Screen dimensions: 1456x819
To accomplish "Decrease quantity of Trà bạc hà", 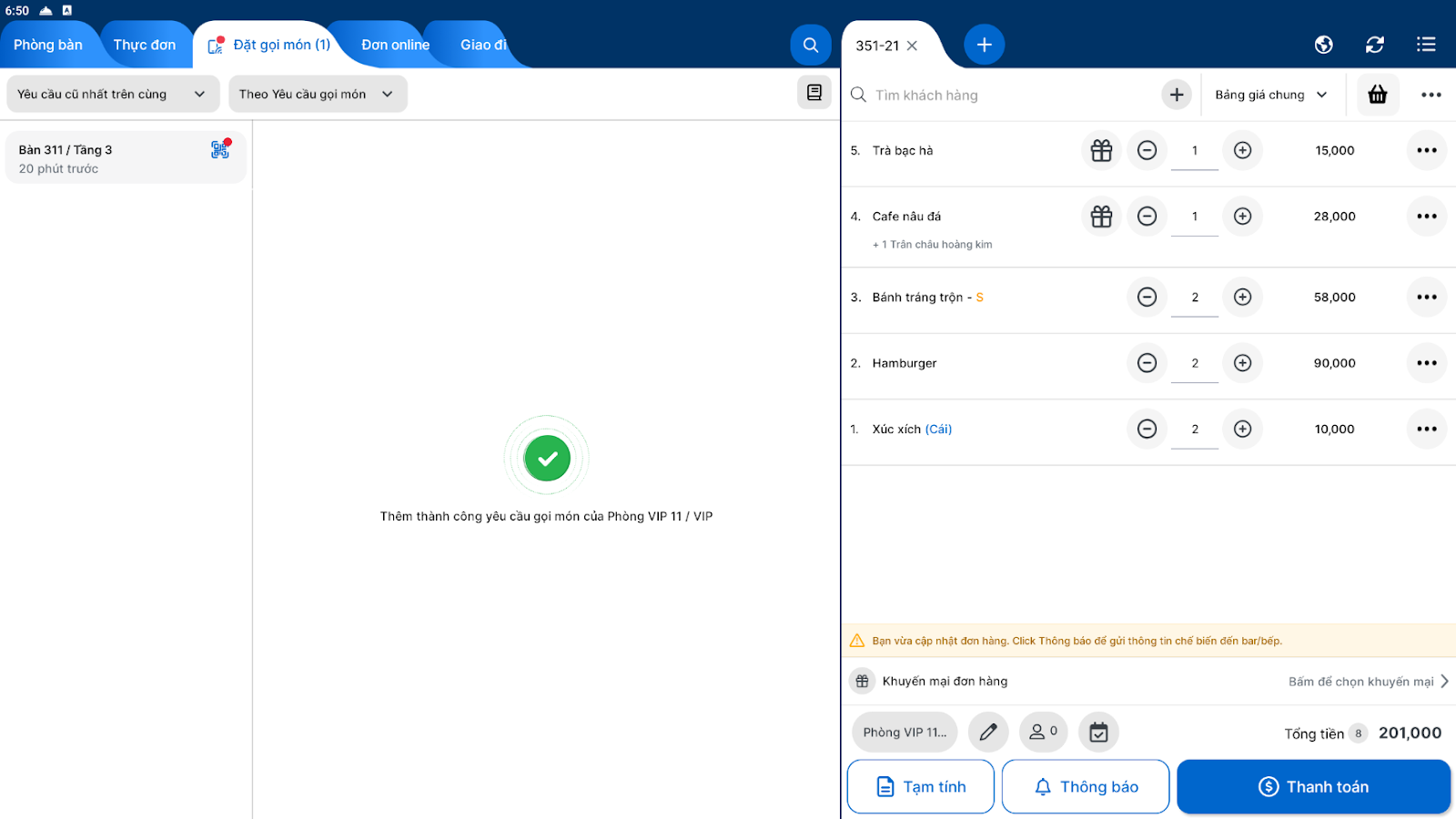I will coord(1147,150).
